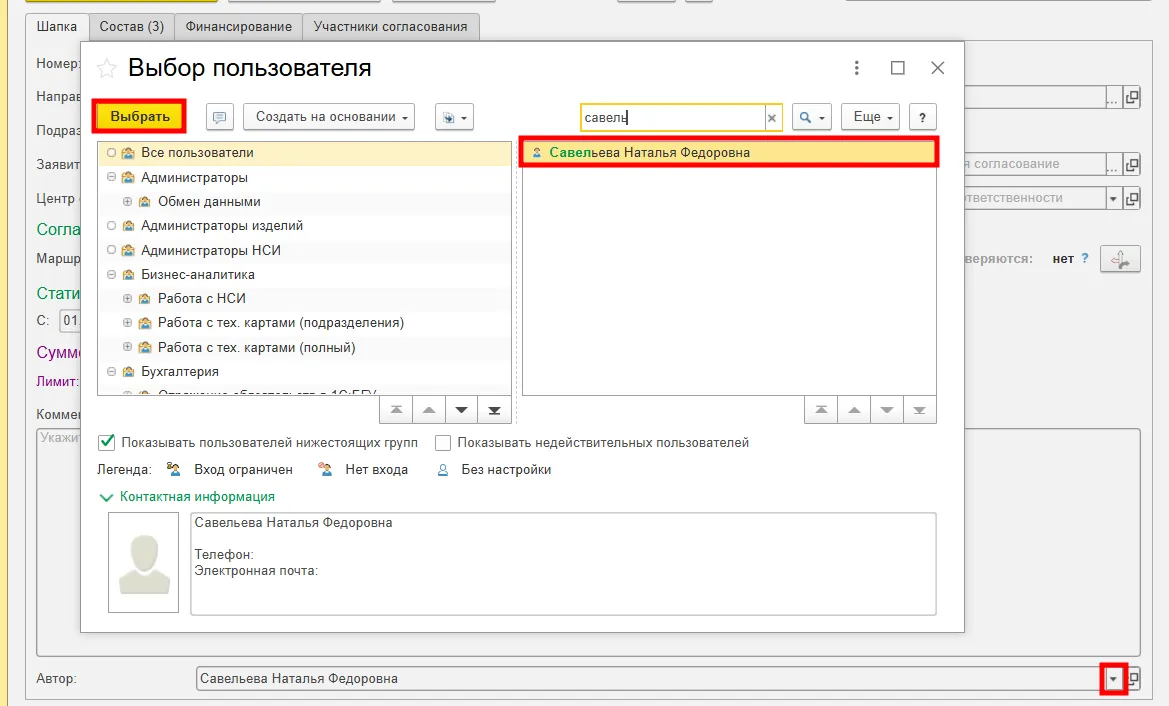Click the ellipsis button in the согласование field
1169x706 pixels.
1113,164
